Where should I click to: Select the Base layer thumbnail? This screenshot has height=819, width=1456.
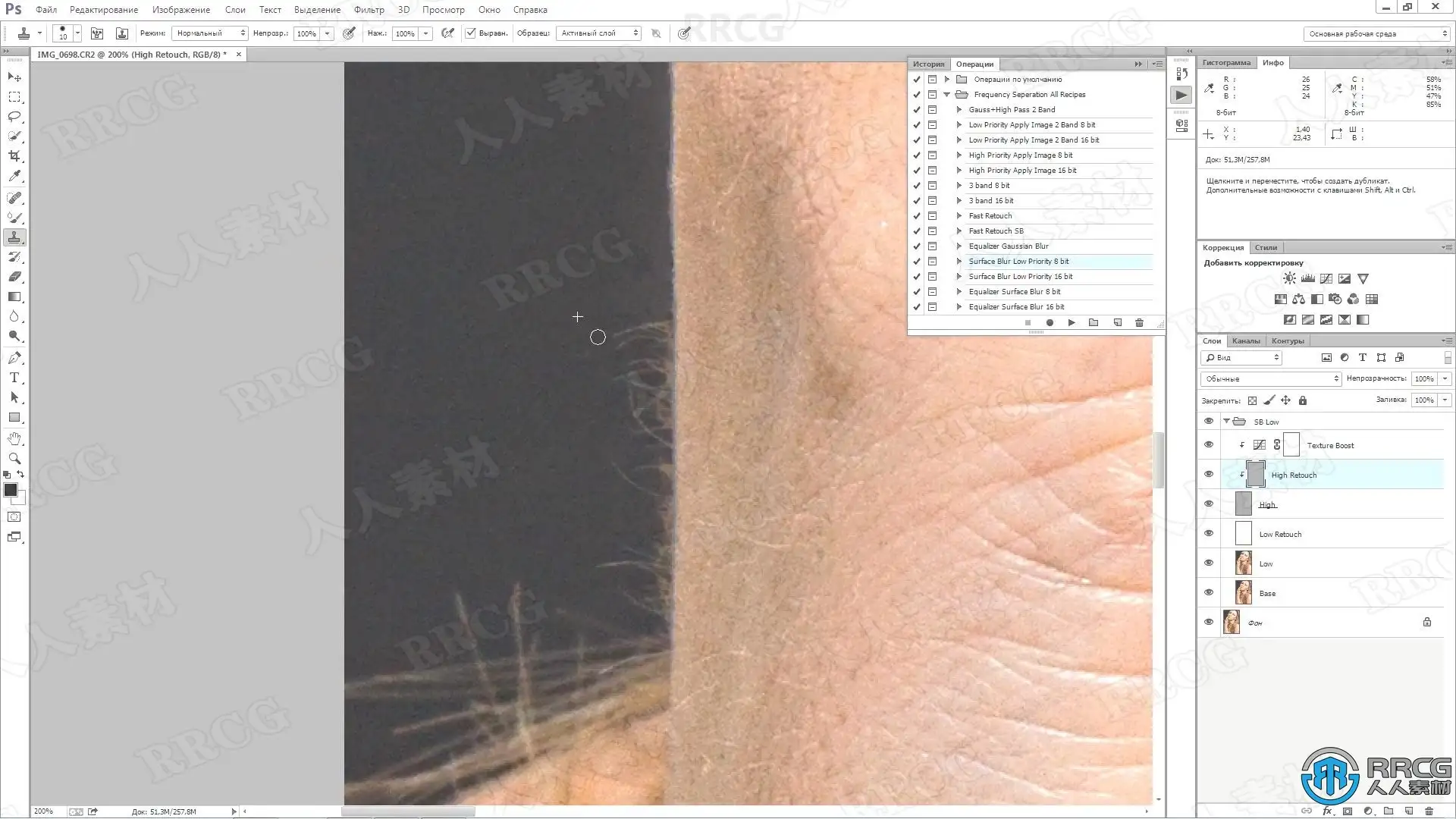(1243, 593)
